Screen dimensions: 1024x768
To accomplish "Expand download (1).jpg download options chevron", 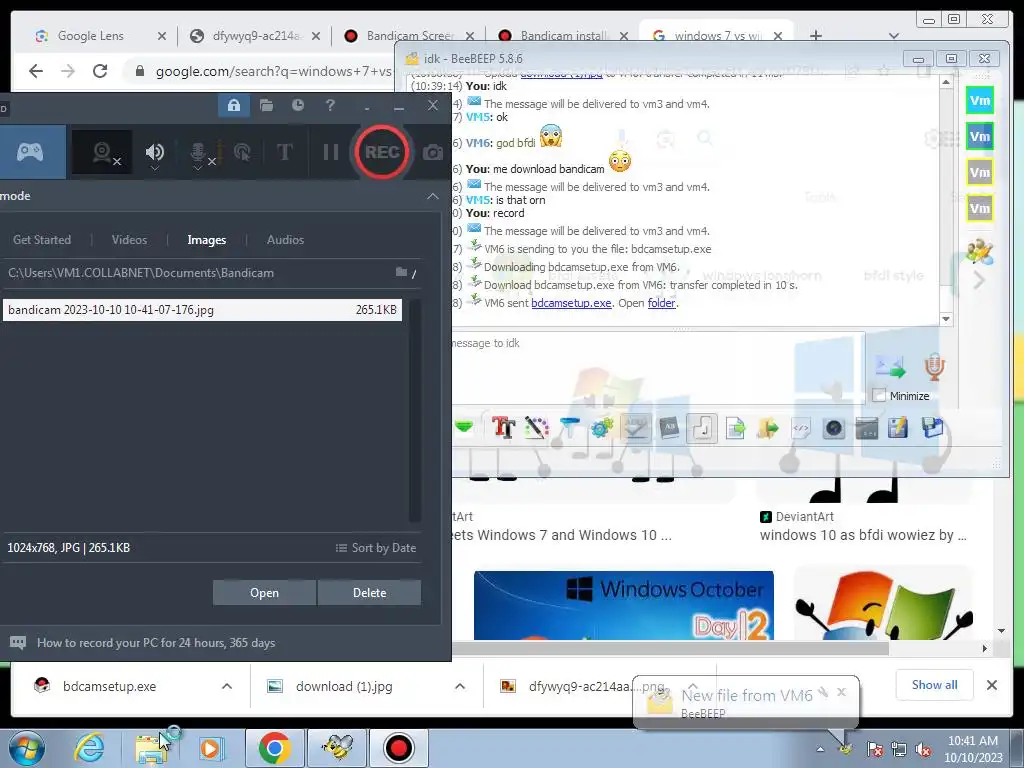I will [460, 686].
